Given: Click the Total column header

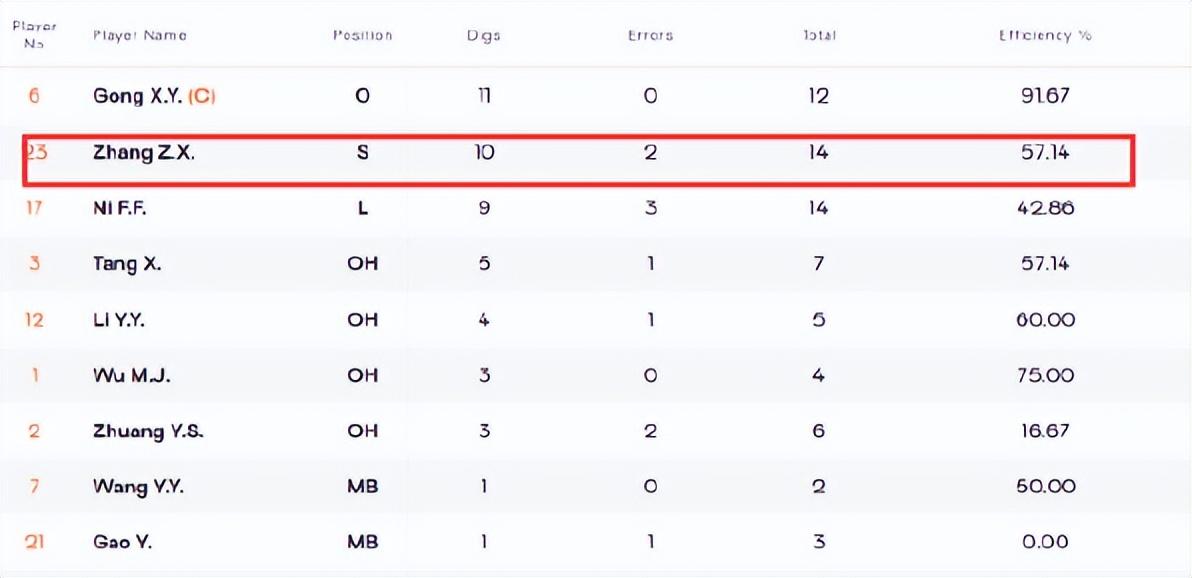Looking at the screenshot, I should pos(819,35).
